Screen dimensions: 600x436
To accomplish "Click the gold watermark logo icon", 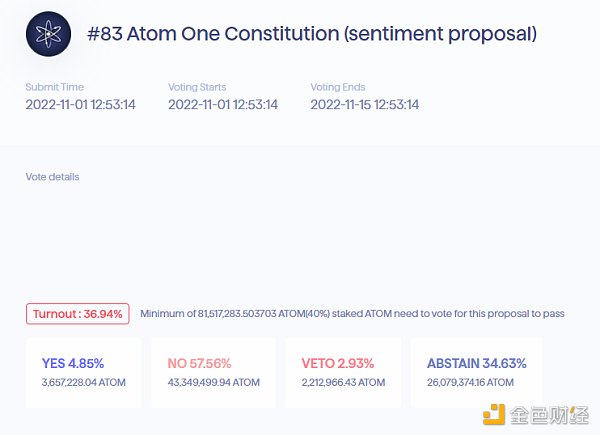I will tap(494, 415).
